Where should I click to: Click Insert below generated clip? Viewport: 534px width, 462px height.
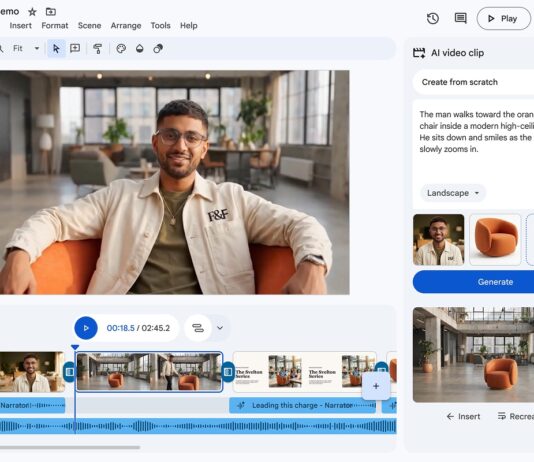tap(463, 416)
